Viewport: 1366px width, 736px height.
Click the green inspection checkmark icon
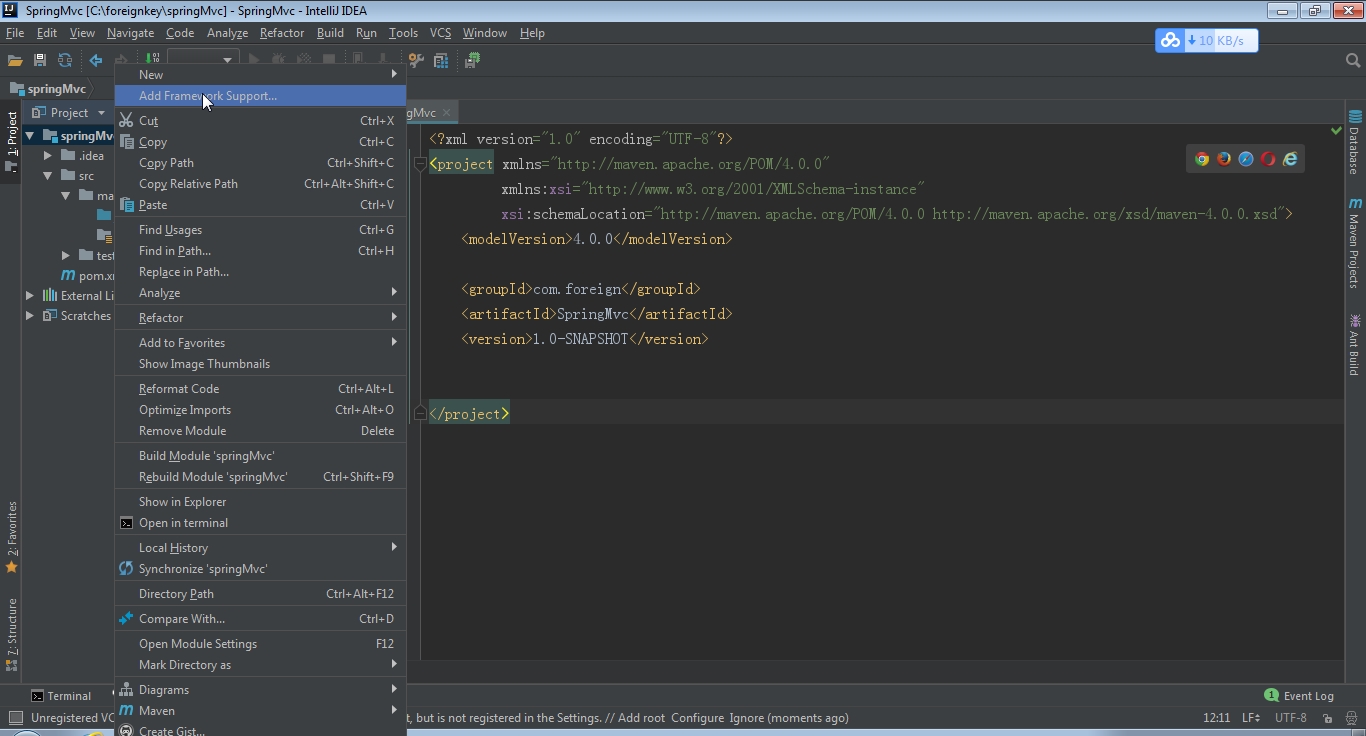pyautogui.click(x=1336, y=131)
